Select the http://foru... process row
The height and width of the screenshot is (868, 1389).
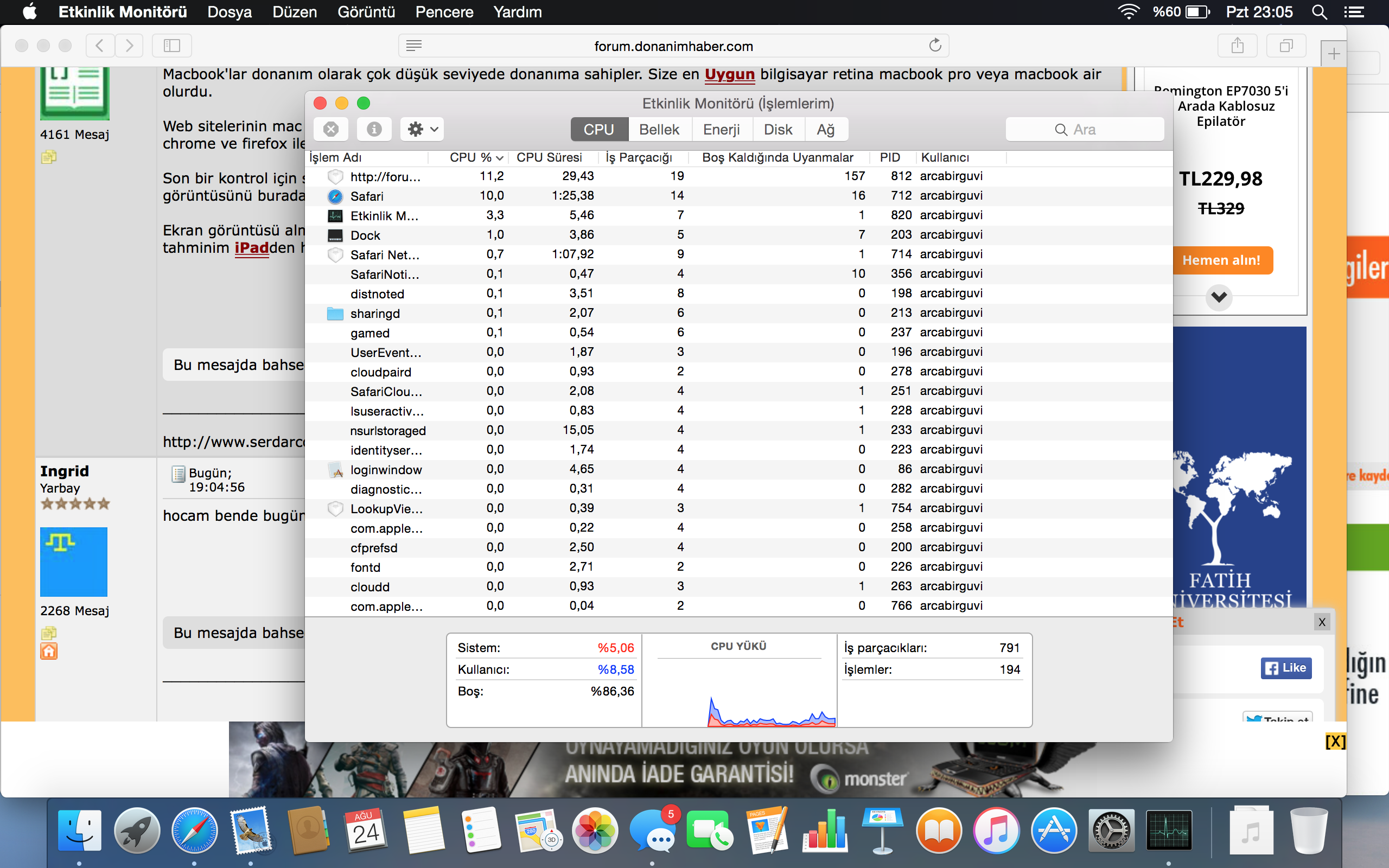pyautogui.click(x=738, y=176)
